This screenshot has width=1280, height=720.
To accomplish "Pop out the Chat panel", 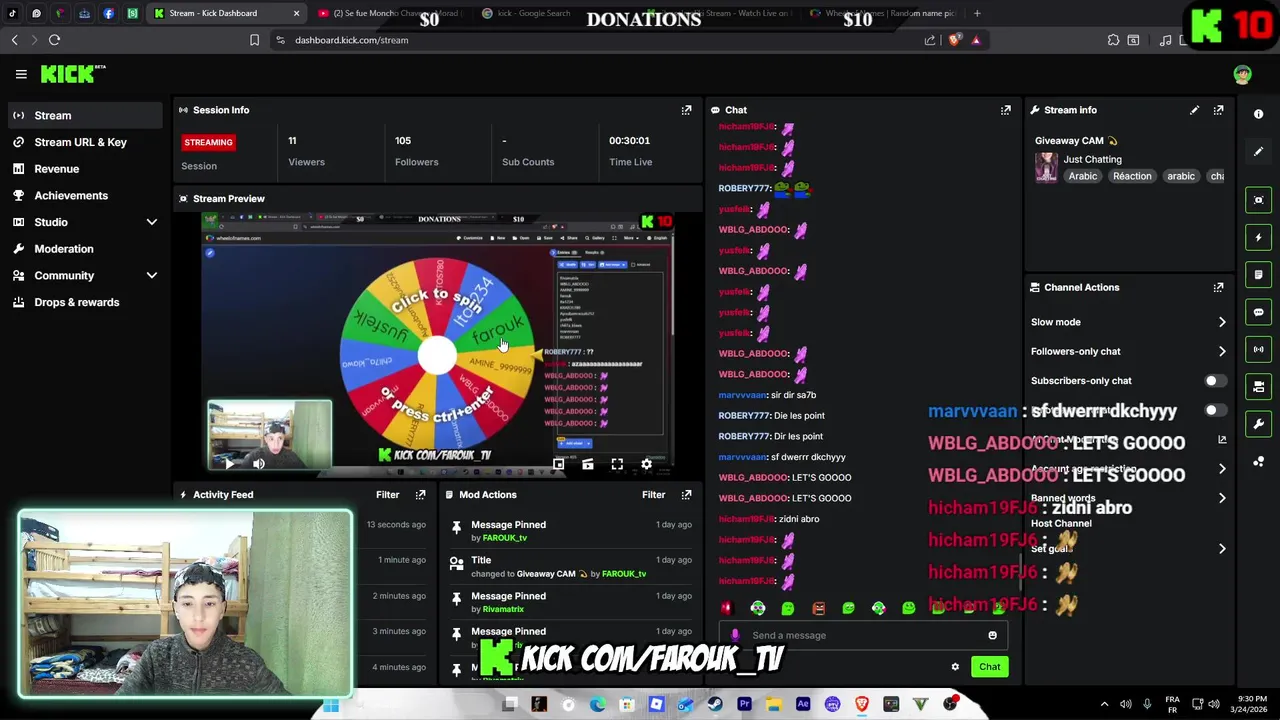I will click(x=1005, y=110).
